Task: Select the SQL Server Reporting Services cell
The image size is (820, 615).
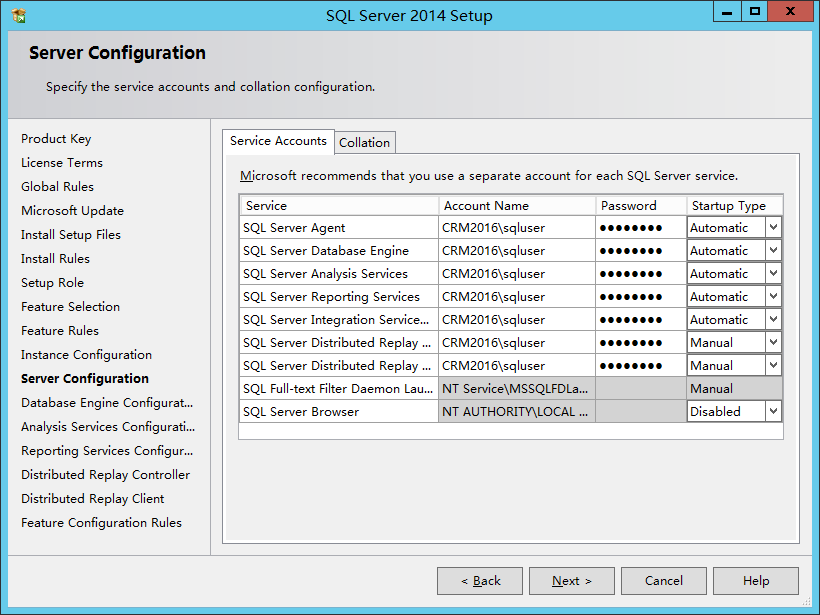Action: 339,297
